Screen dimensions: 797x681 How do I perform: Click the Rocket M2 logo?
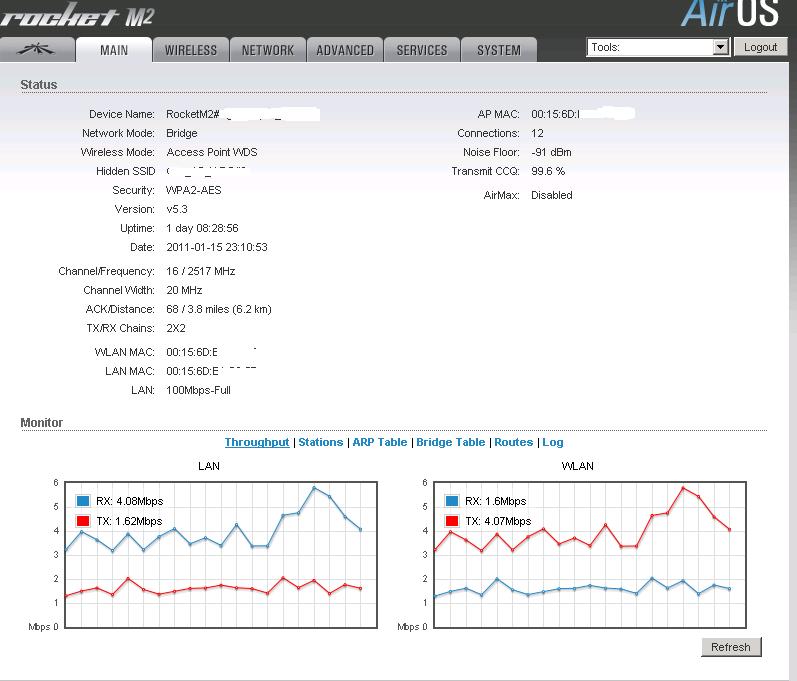point(78,16)
